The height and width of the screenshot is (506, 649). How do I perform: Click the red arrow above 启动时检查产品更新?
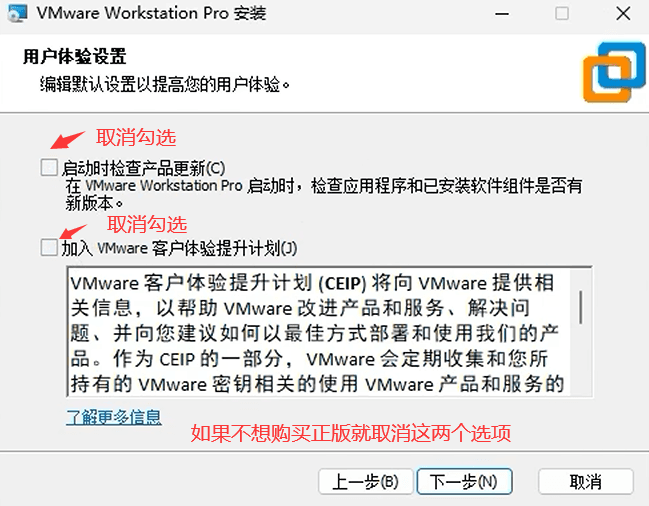[x=67, y=139]
